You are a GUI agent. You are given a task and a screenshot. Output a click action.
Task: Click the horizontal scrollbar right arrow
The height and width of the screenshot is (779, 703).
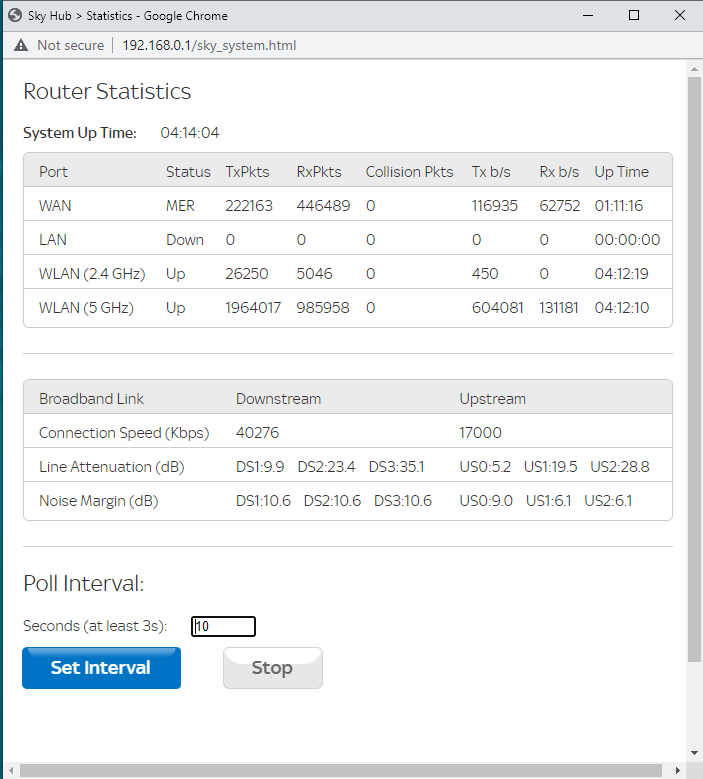tap(680, 771)
